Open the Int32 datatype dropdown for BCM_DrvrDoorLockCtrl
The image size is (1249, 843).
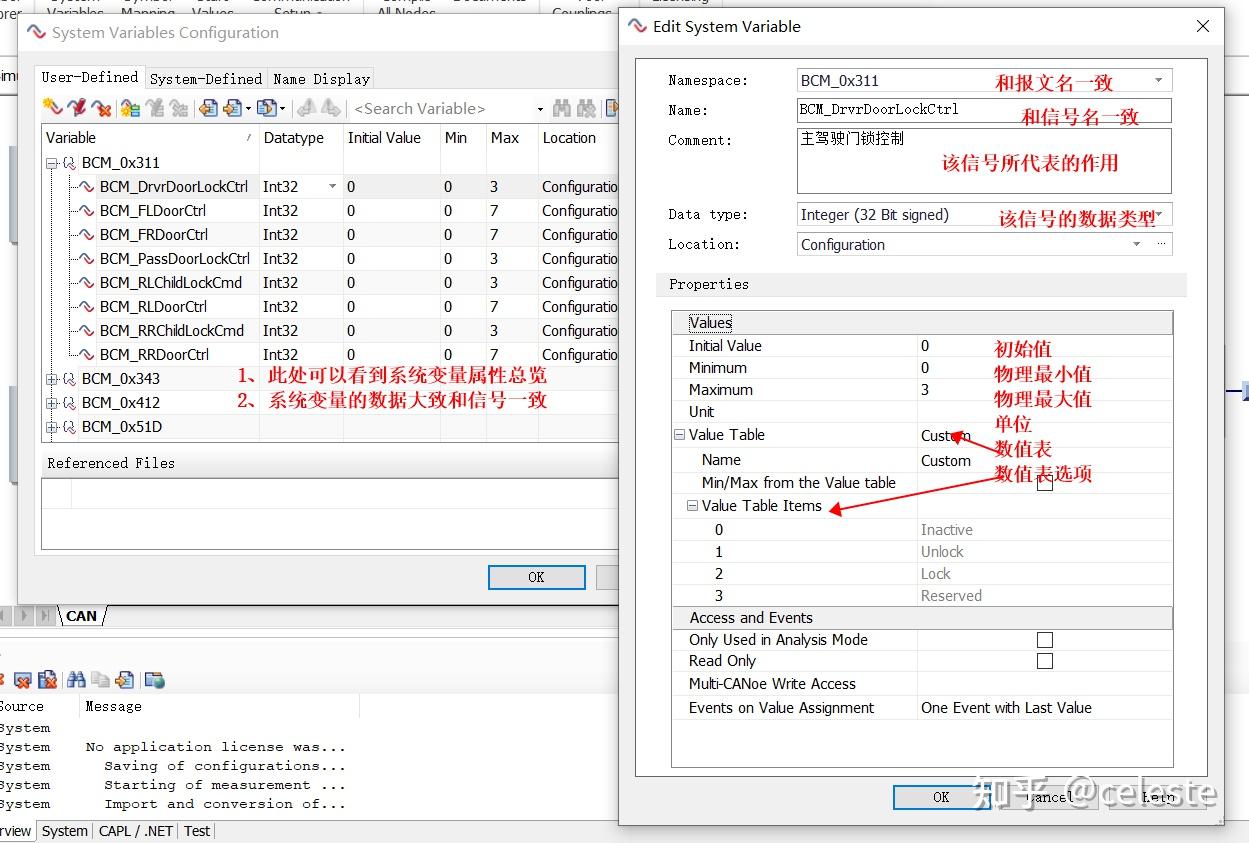pyautogui.click(x=333, y=187)
